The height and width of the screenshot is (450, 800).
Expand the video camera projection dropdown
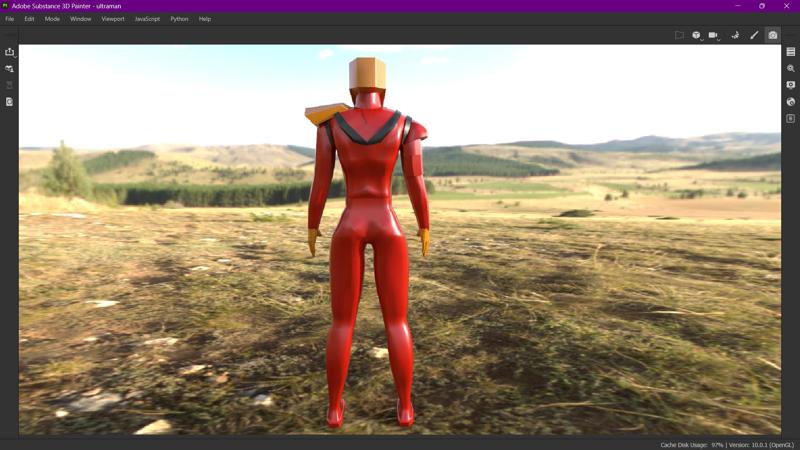click(714, 35)
